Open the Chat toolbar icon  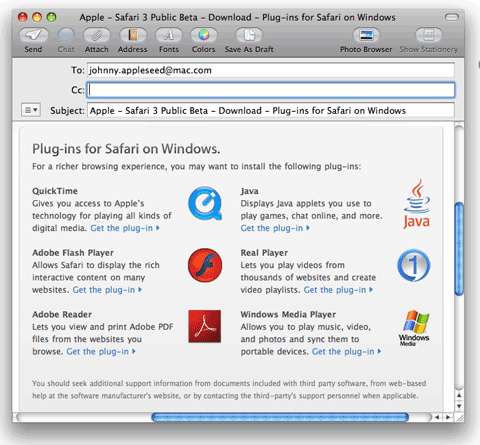pos(66,35)
